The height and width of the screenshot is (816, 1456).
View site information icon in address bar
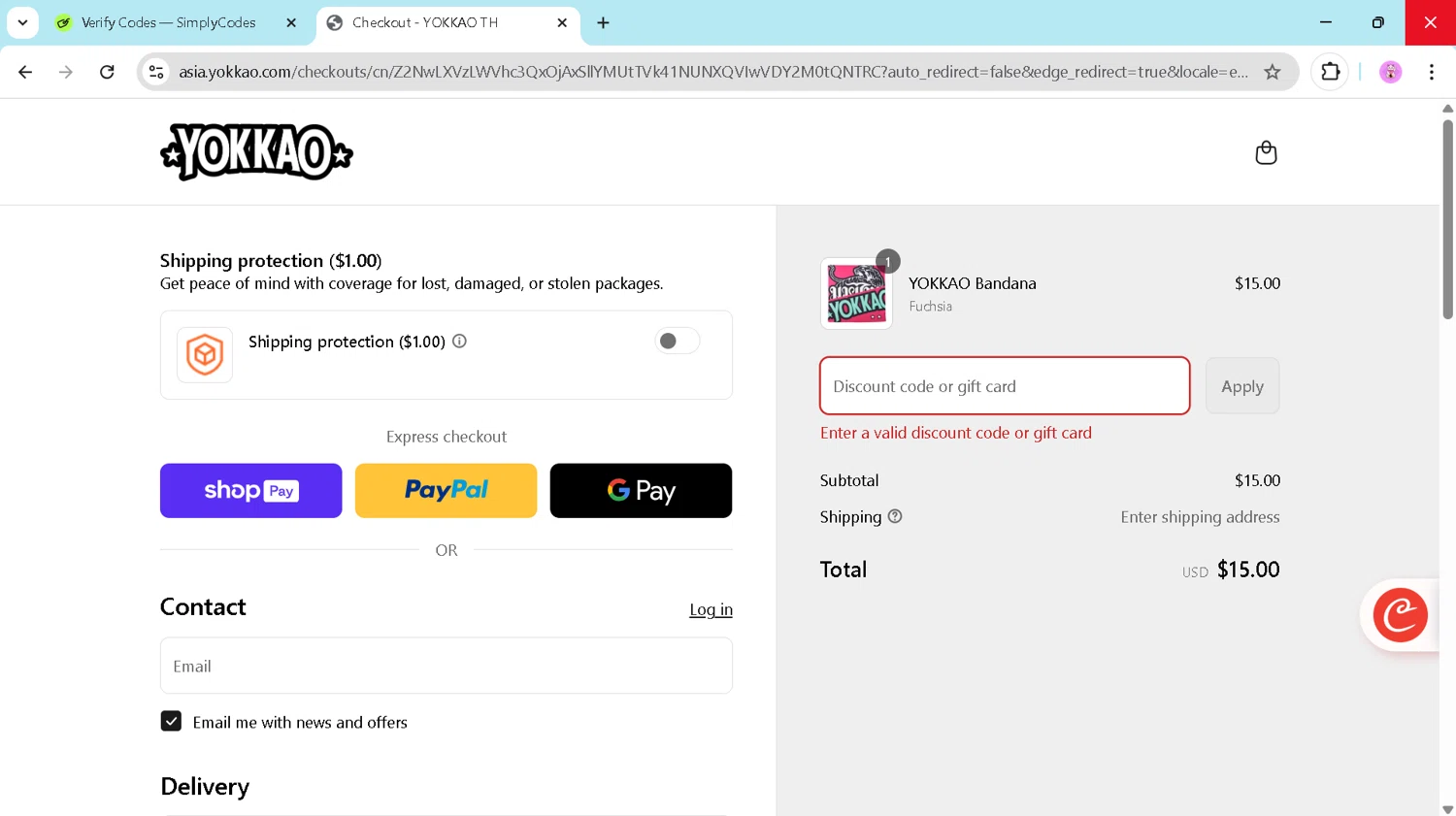tap(156, 72)
